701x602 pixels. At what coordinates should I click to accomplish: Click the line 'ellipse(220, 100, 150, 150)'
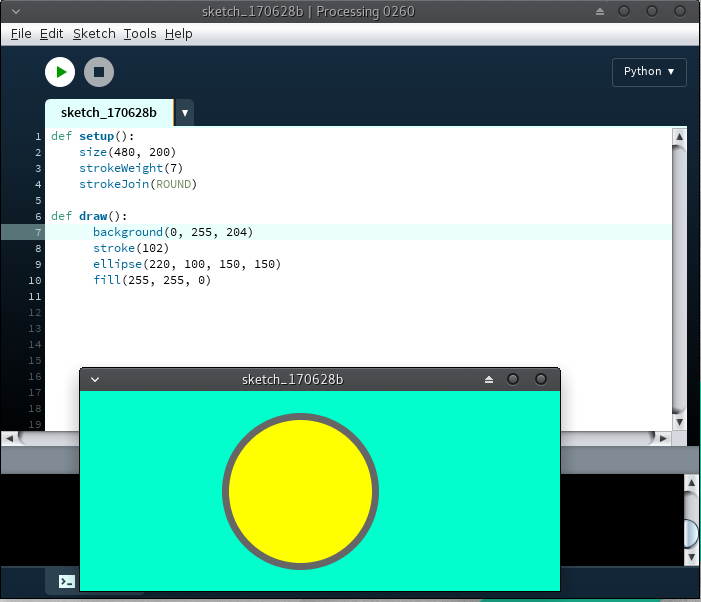[187, 264]
